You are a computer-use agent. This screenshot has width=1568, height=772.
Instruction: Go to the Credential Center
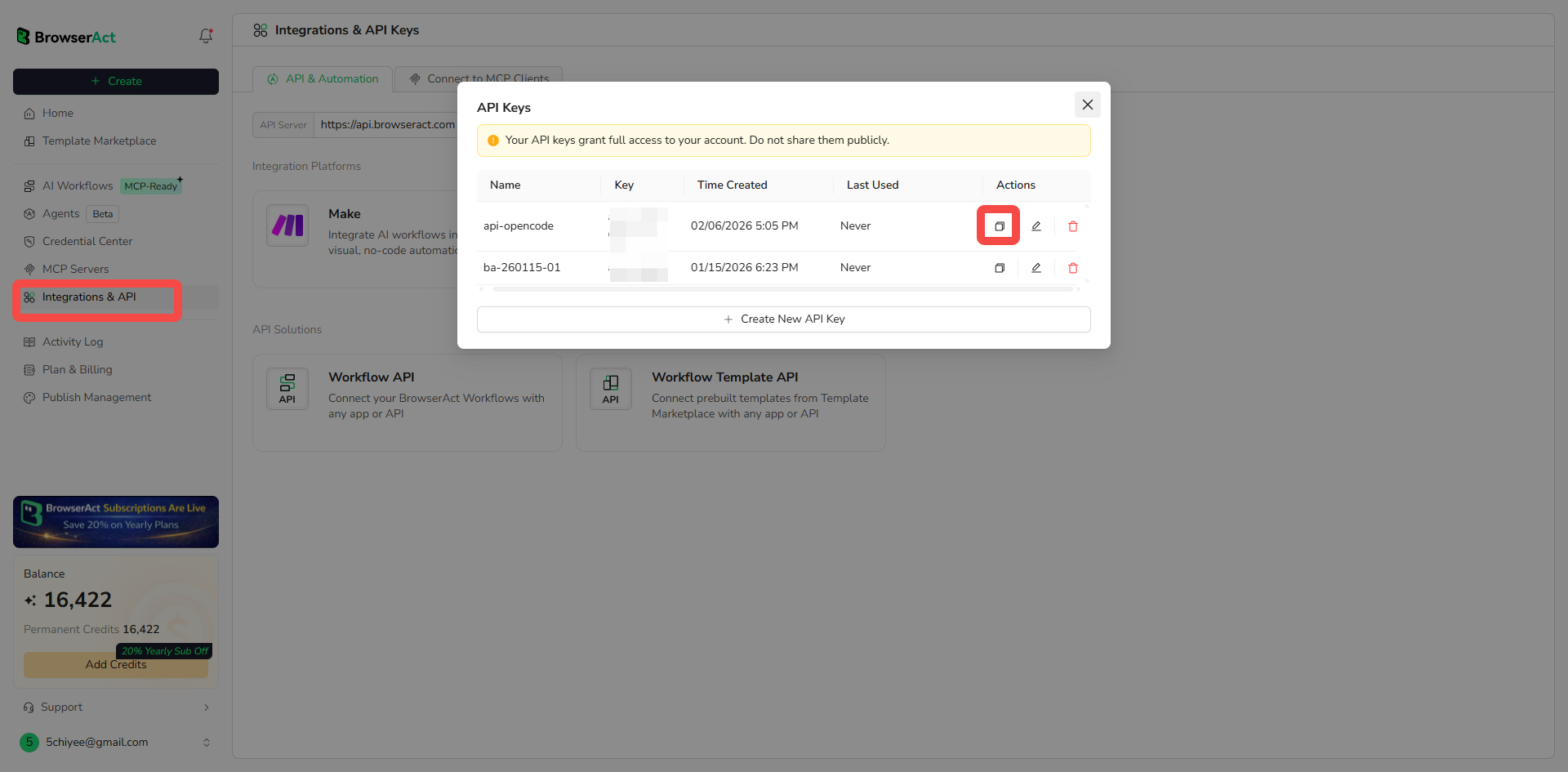coord(87,241)
